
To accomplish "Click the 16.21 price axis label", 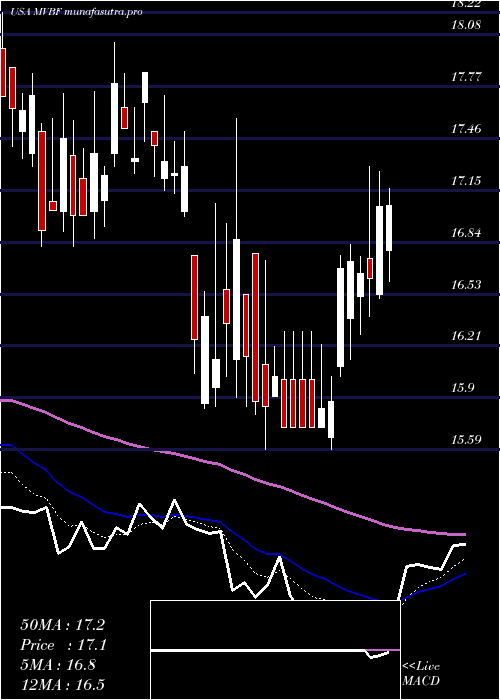I will (x=466, y=336).
